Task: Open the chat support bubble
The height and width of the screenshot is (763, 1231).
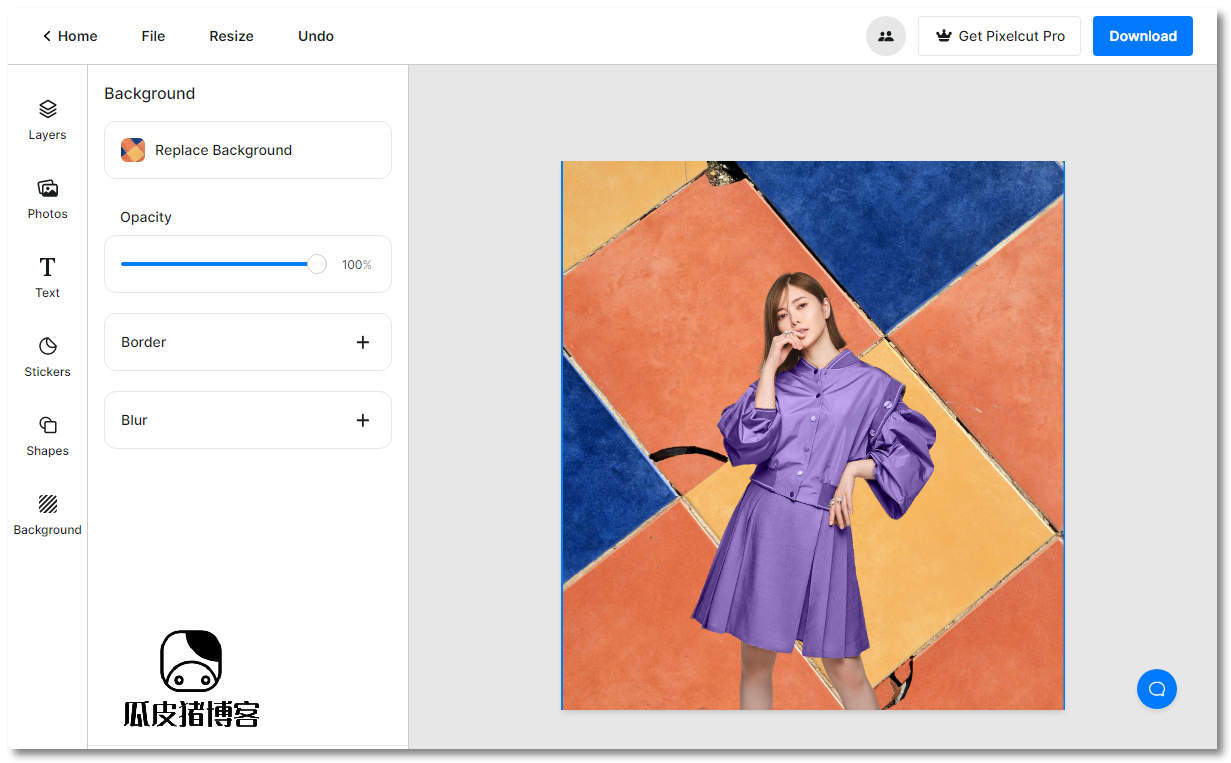Action: tap(1156, 689)
